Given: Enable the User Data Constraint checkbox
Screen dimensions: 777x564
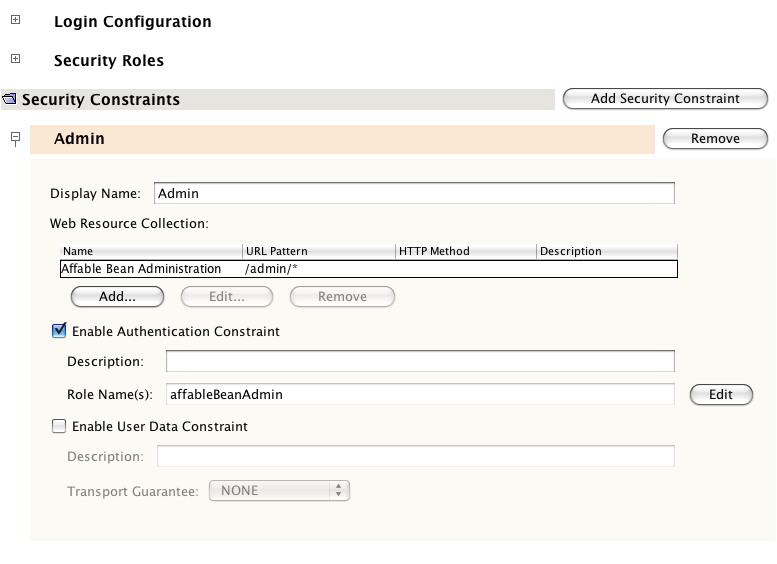Looking at the screenshot, I should click(x=59, y=426).
